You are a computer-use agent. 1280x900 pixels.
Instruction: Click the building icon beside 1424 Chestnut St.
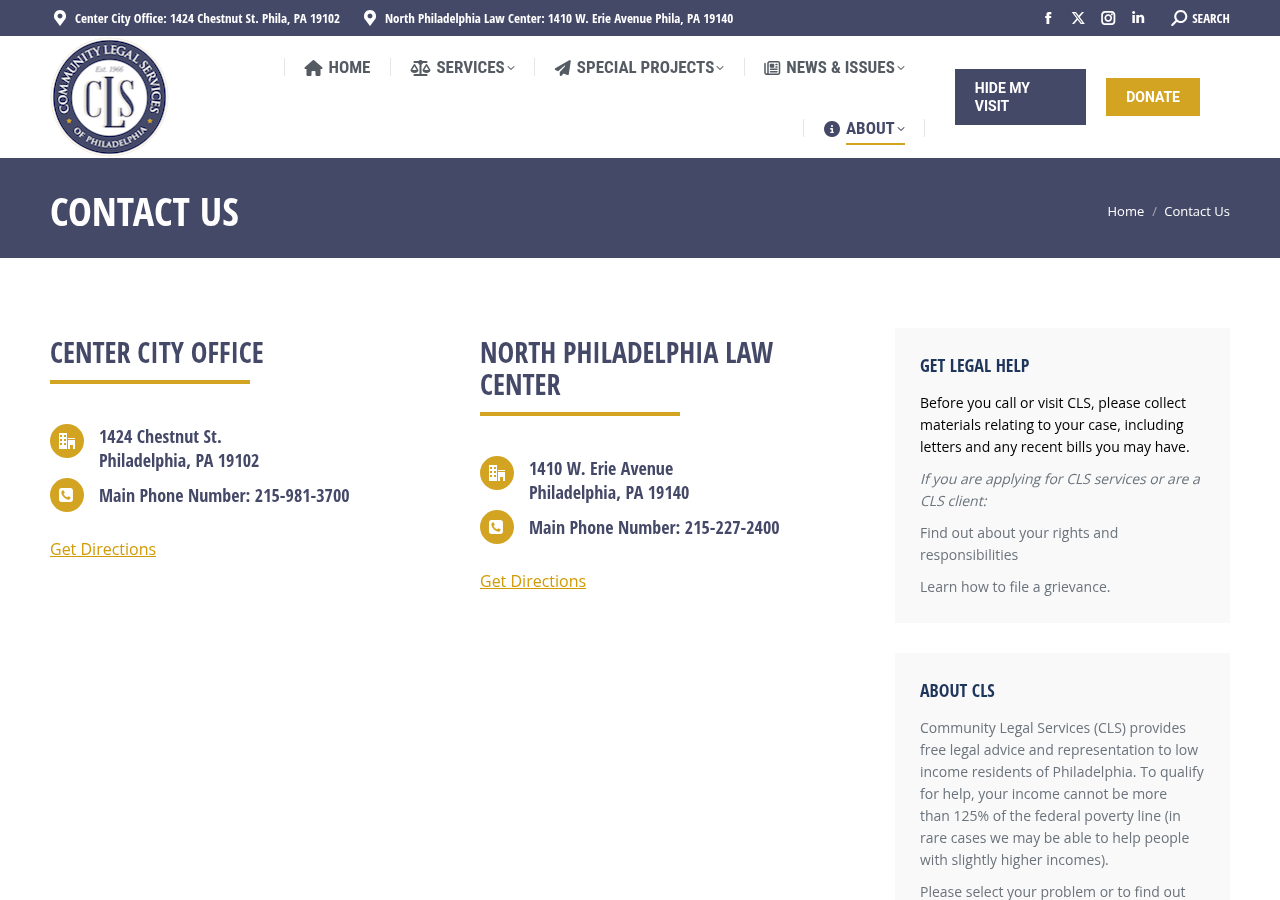pos(67,441)
